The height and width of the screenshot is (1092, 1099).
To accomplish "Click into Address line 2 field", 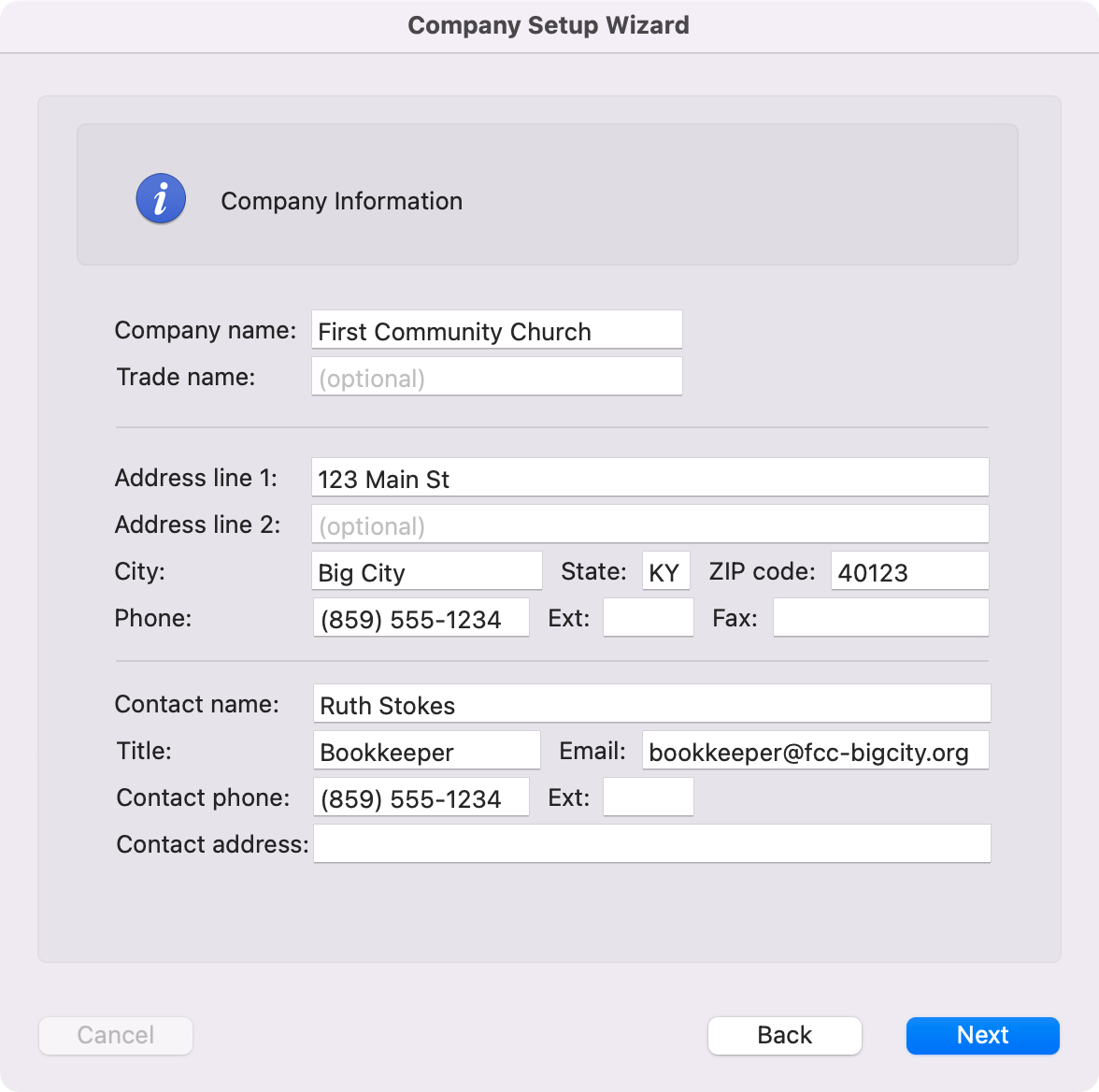I will (649, 524).
